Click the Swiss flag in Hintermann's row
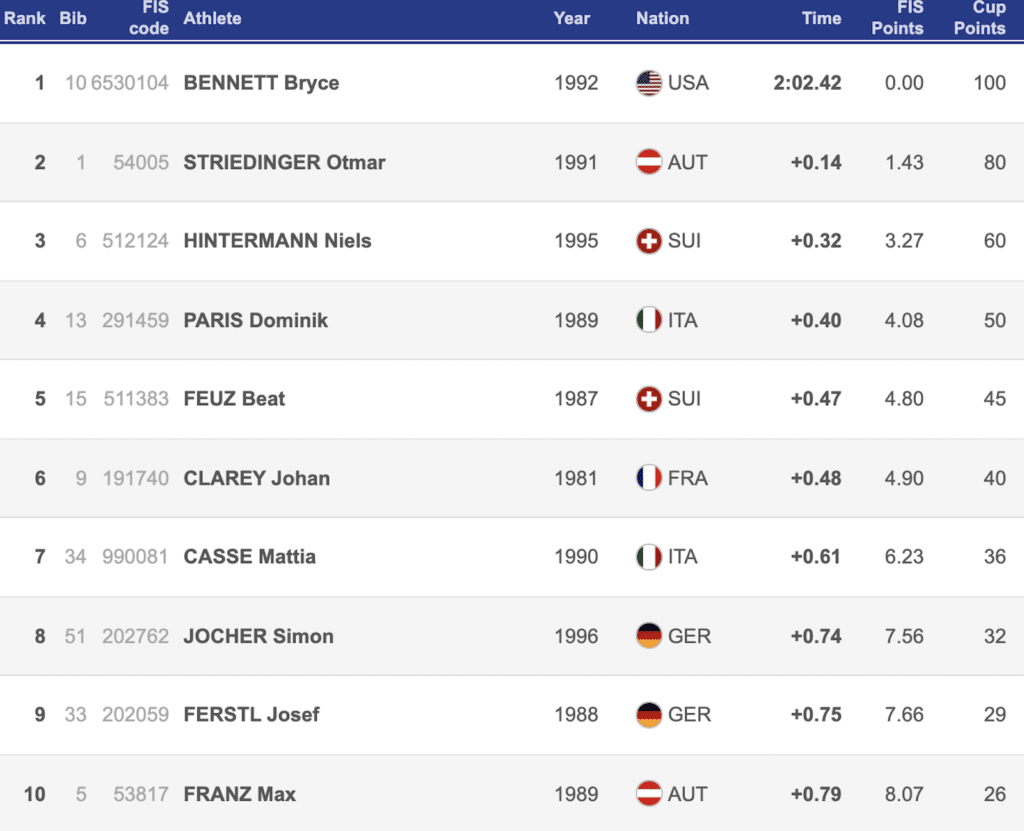1024x831 pixels. point(649,241)
